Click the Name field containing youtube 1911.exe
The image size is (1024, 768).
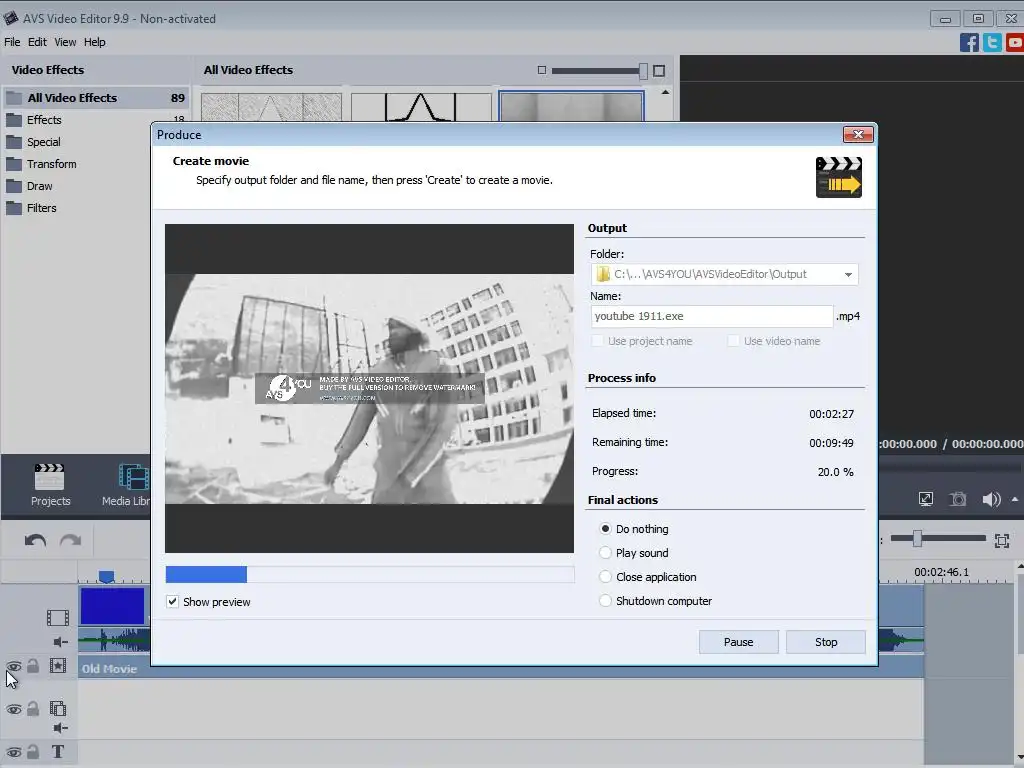(712, 316)
